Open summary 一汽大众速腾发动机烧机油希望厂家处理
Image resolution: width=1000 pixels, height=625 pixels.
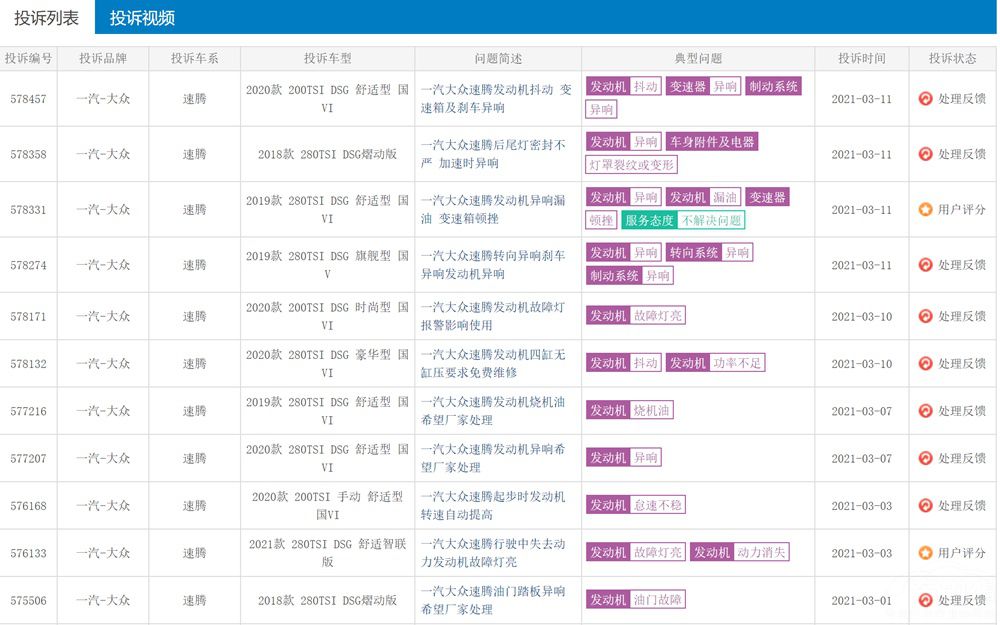point(493,411)
